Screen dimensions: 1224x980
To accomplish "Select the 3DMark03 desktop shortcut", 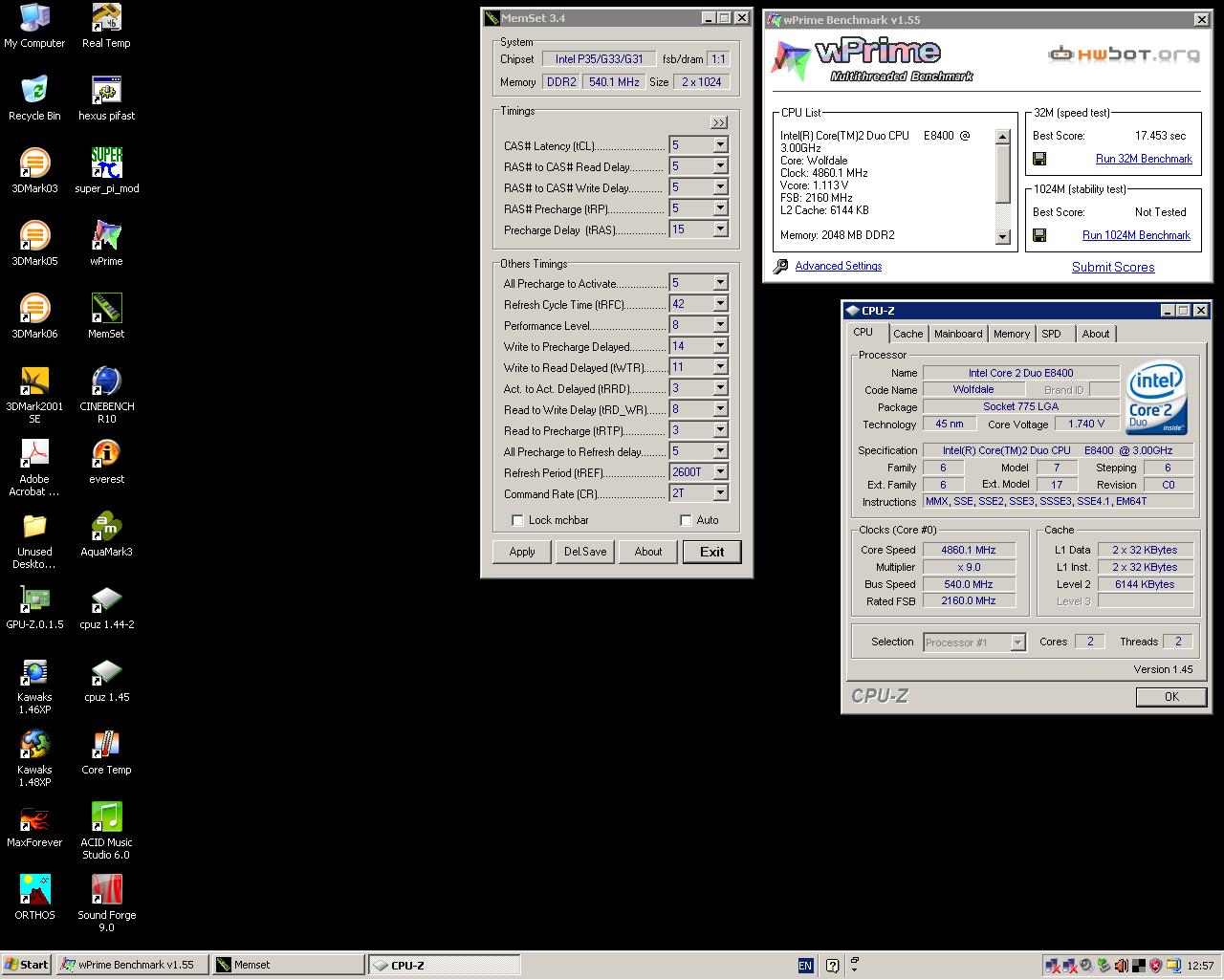I will [34, 172].
